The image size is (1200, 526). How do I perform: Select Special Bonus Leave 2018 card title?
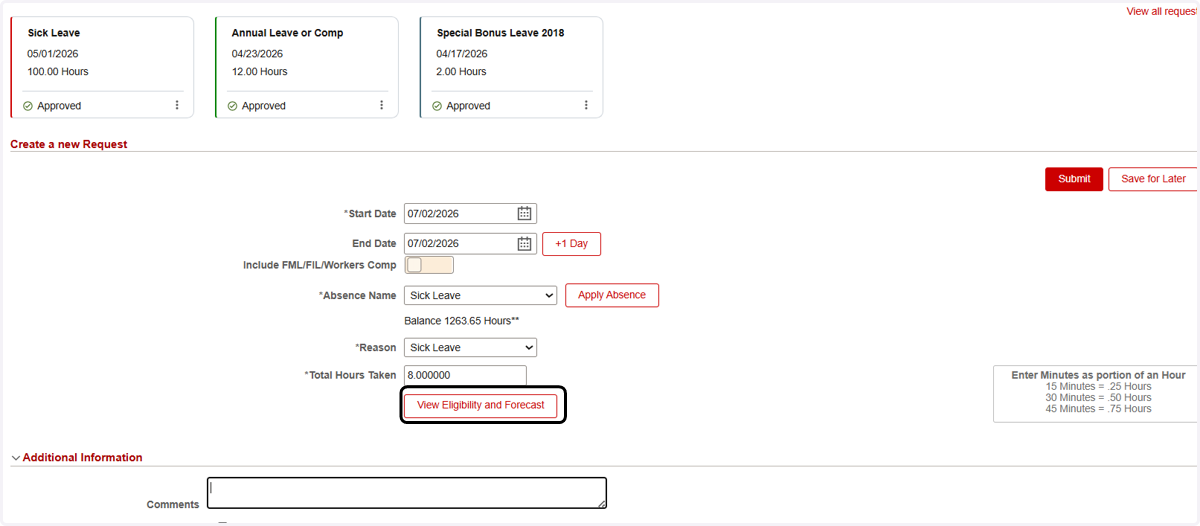(500, 33)
